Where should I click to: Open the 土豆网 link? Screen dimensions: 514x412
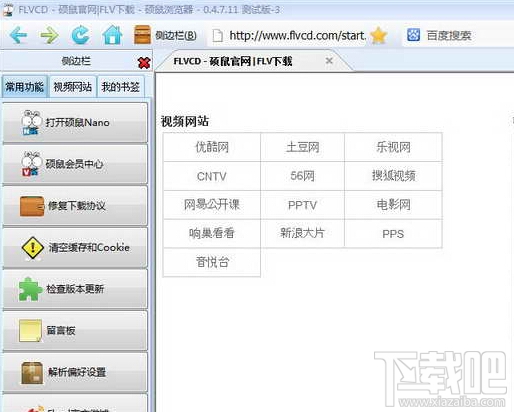302,147
